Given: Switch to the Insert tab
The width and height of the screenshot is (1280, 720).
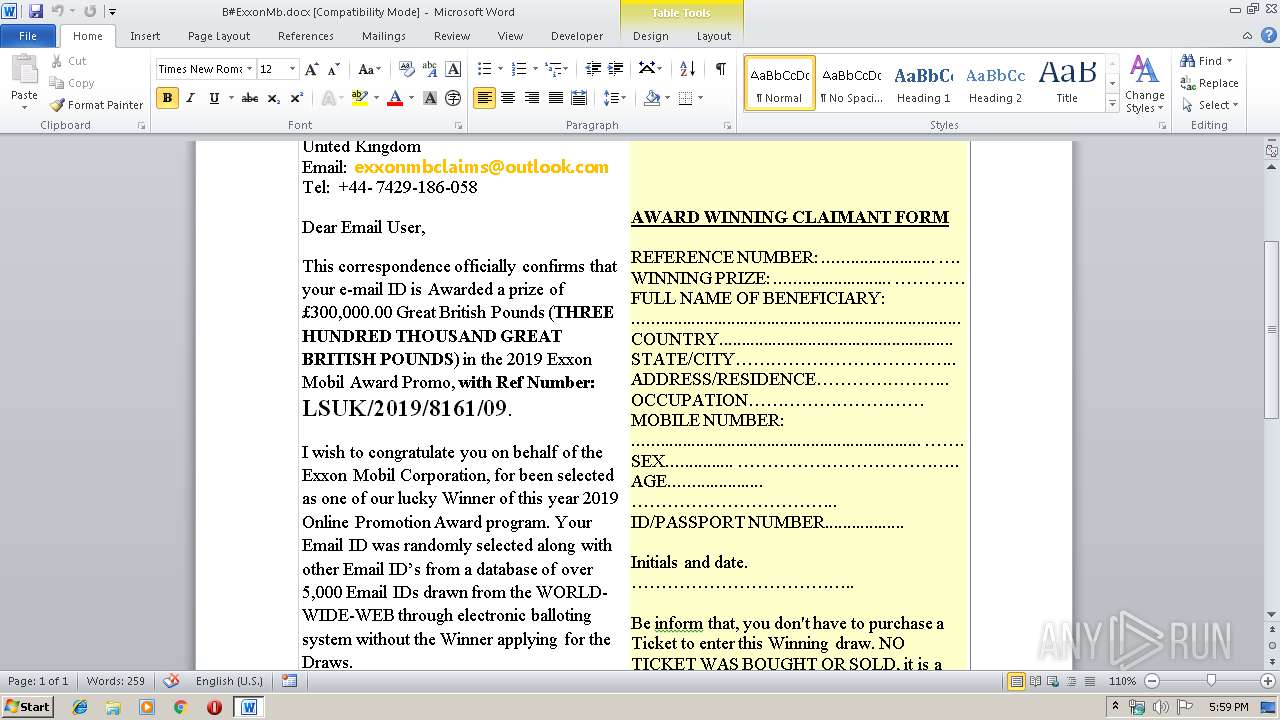Looking at the screenshot, I should coord(145,36).
